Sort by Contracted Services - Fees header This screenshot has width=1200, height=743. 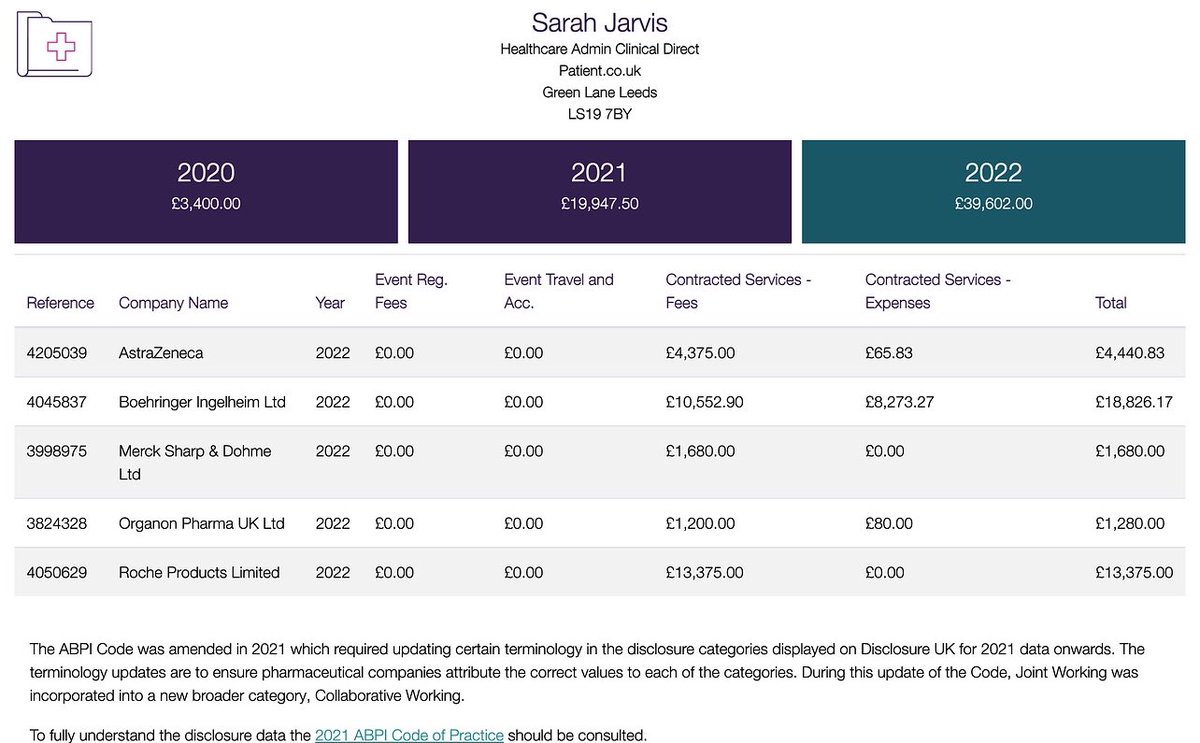tap(738, 291)
